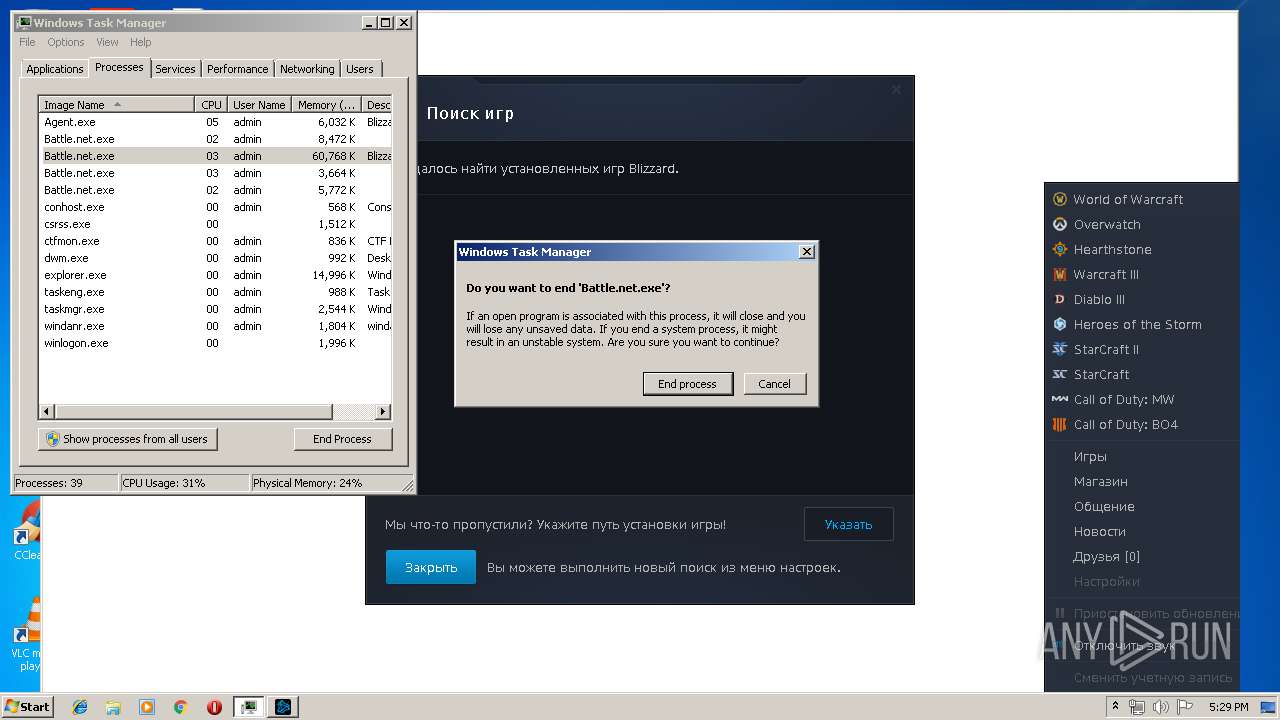Viewport: 1280px width, 720px height.
Task: Select ctfmon.exe process row
Action: coord(215,241)
